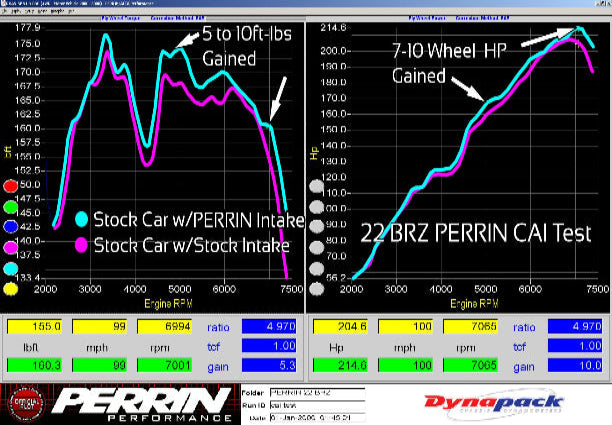
Task: Click the blue run circle on torque graph
Action: pos(11,227)
